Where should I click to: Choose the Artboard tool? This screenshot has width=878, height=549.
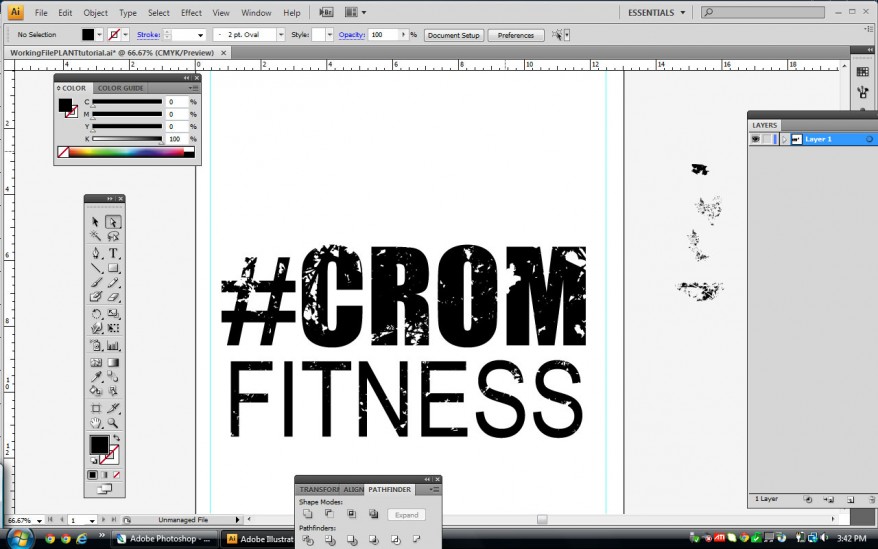[x=96, y=408]
